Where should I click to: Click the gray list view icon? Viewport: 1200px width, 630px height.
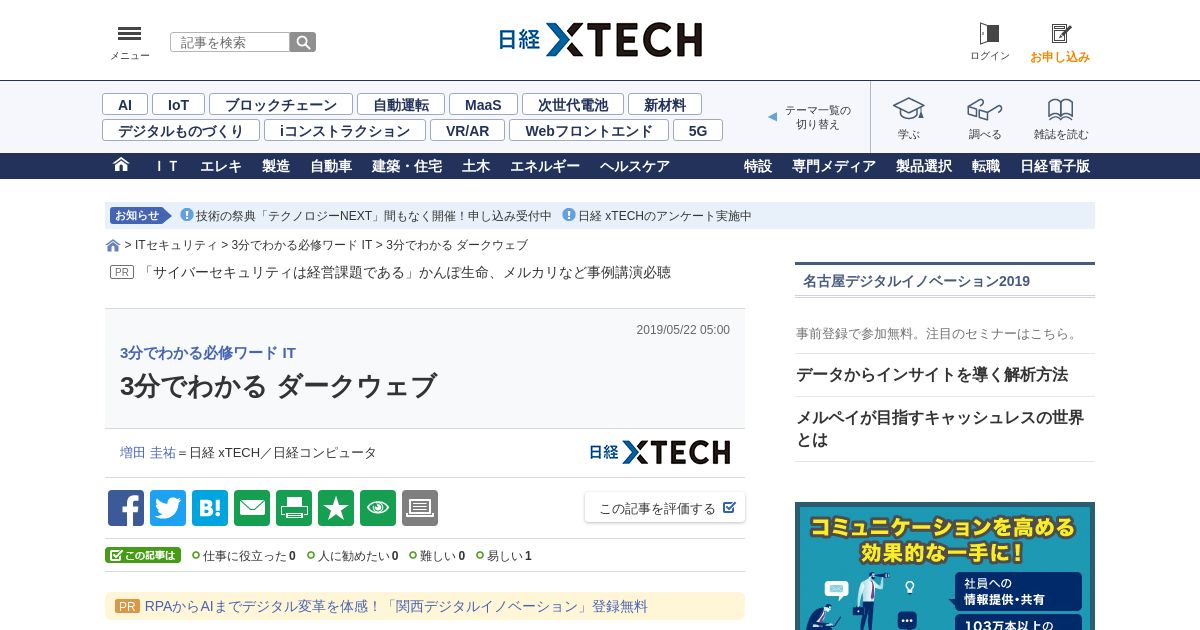(x=420, y=508)
